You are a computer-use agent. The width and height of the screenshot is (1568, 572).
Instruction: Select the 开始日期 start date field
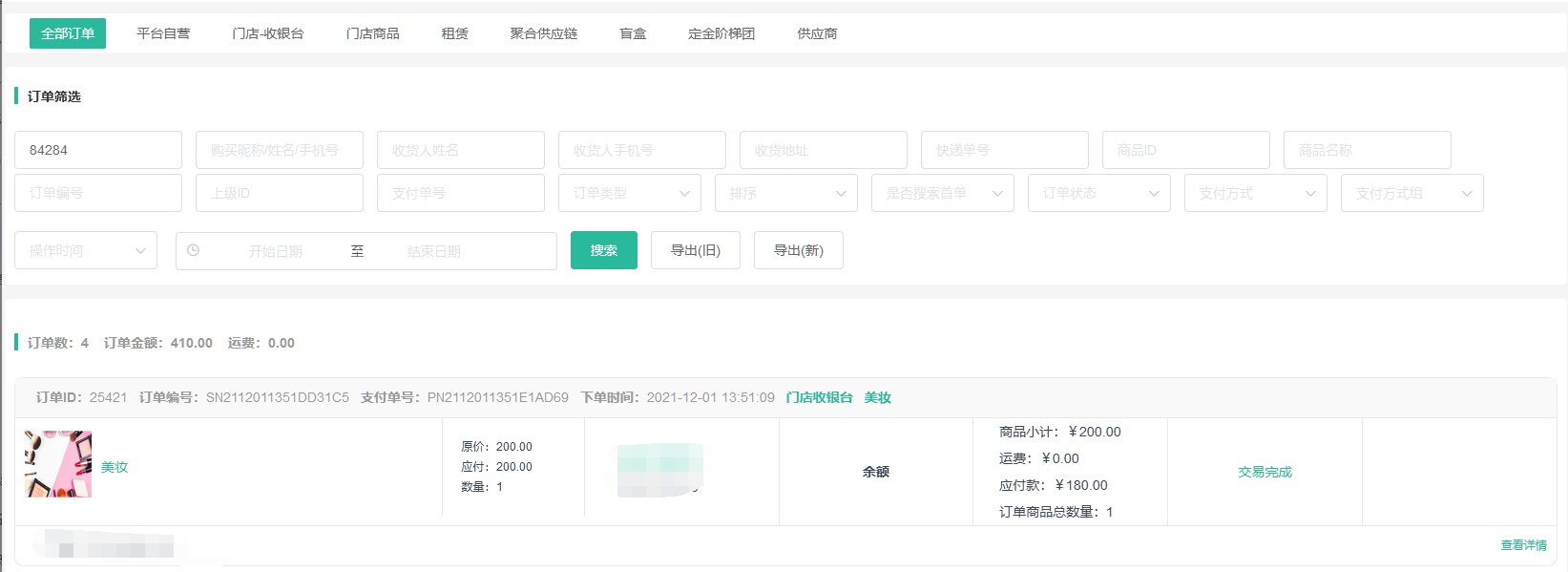point(276,251)
